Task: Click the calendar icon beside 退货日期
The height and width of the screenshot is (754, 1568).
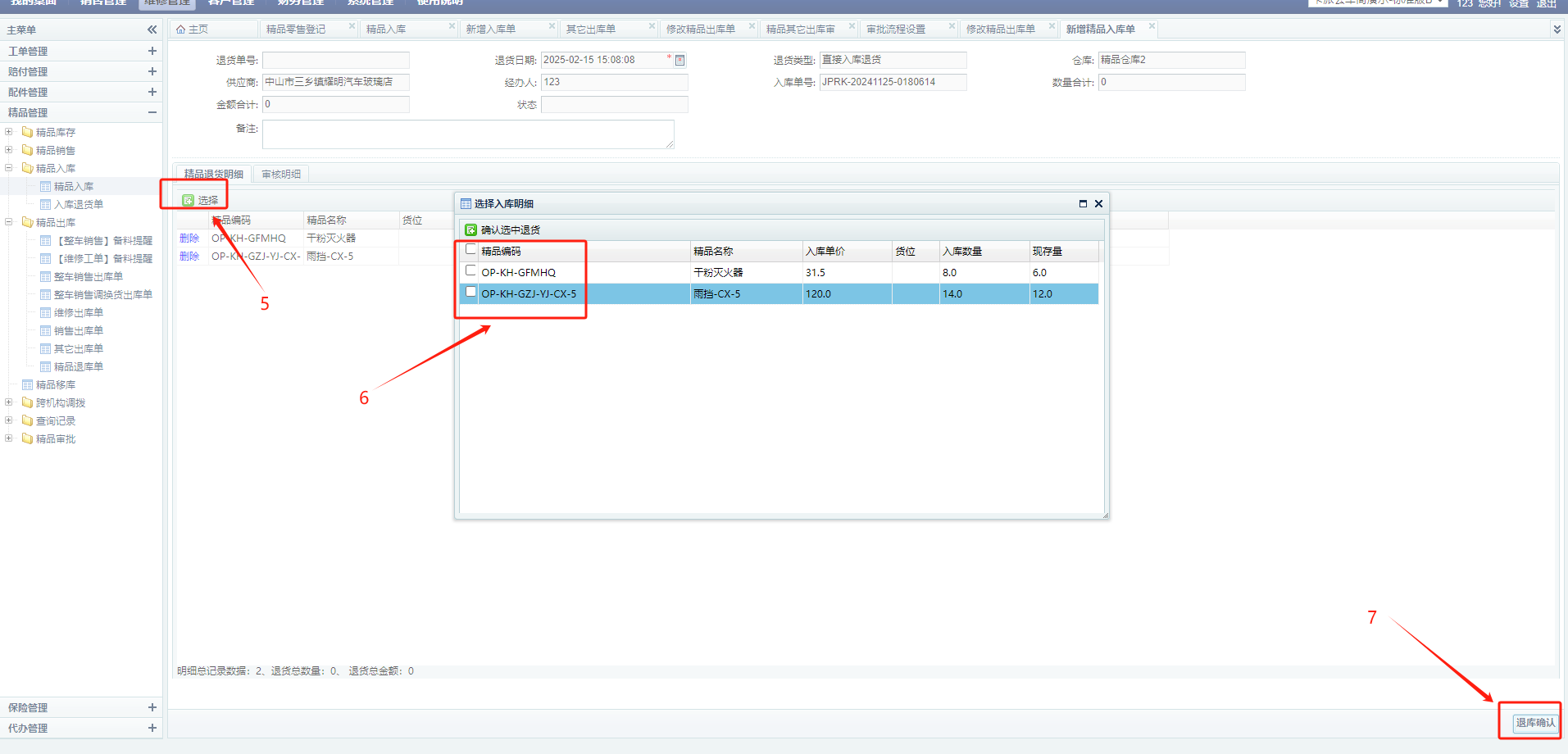Action: click(x=679, y=60)
